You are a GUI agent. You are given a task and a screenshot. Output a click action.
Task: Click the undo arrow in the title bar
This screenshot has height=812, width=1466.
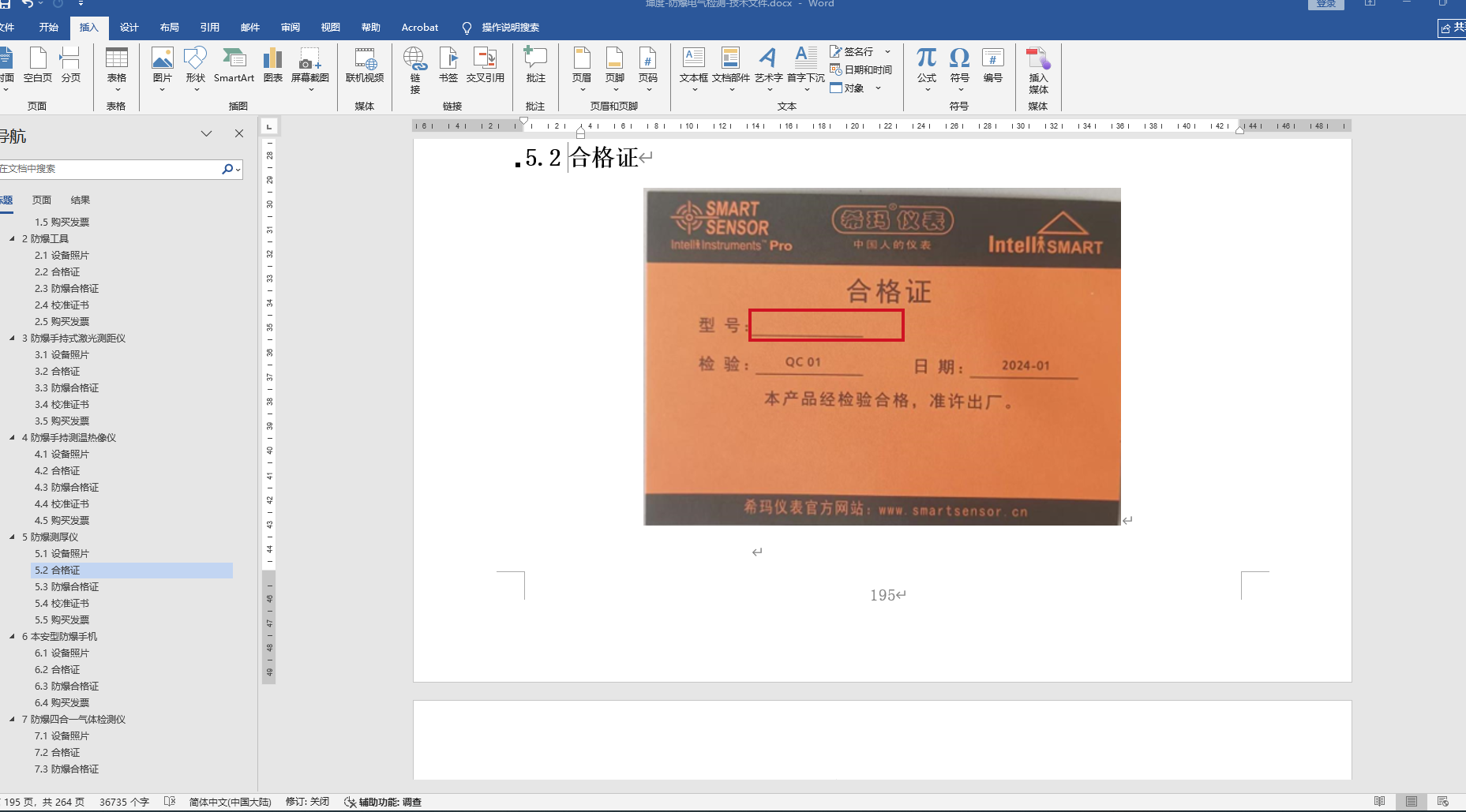coord(28,4)
